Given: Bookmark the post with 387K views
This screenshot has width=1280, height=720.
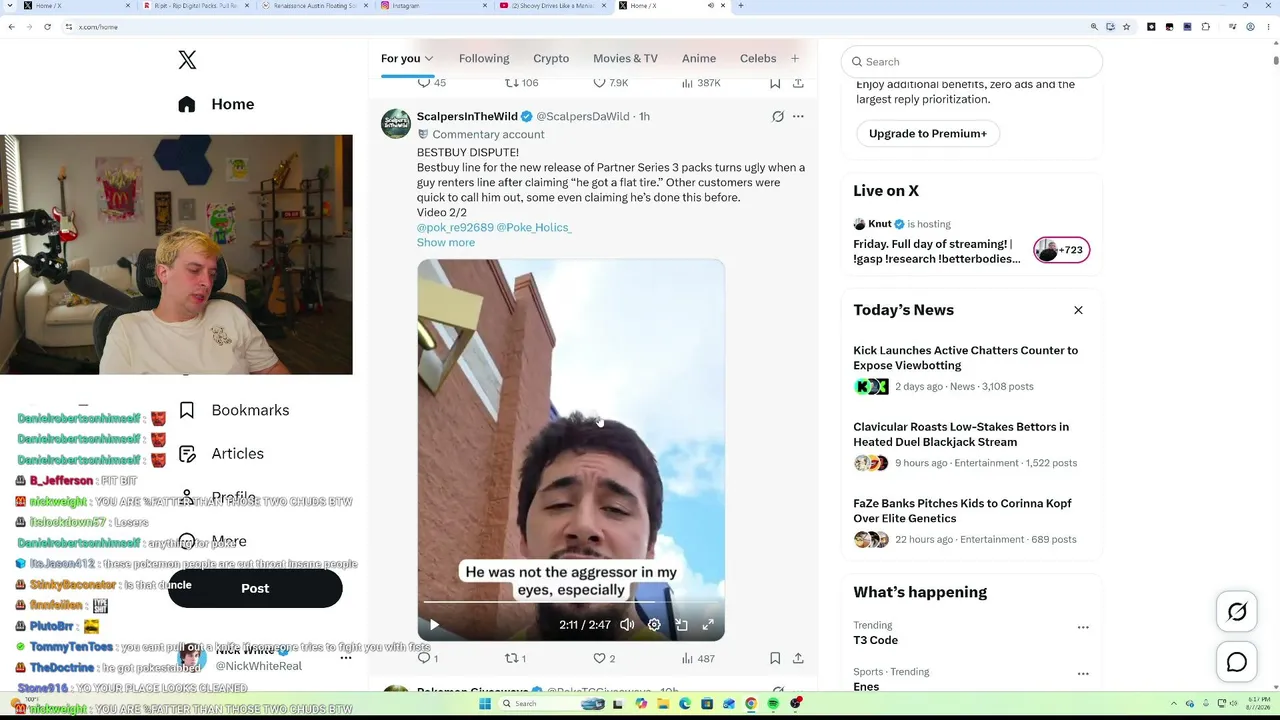Looking at the screenshot, I should click(x=775, y=83).
